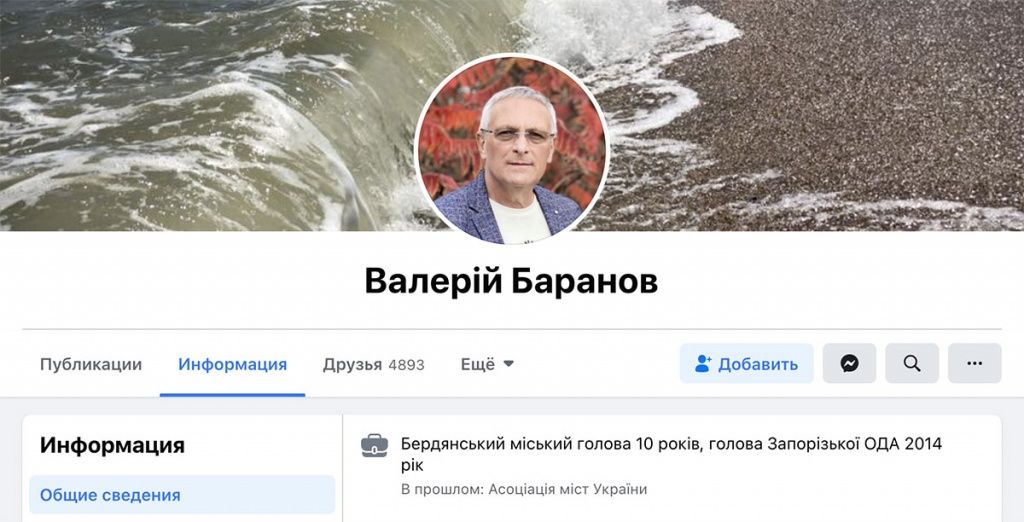The height and width of the screenshot is (522, 1024).
Task: Click the magnifier search profile button
Action: [x=912, y=363]
